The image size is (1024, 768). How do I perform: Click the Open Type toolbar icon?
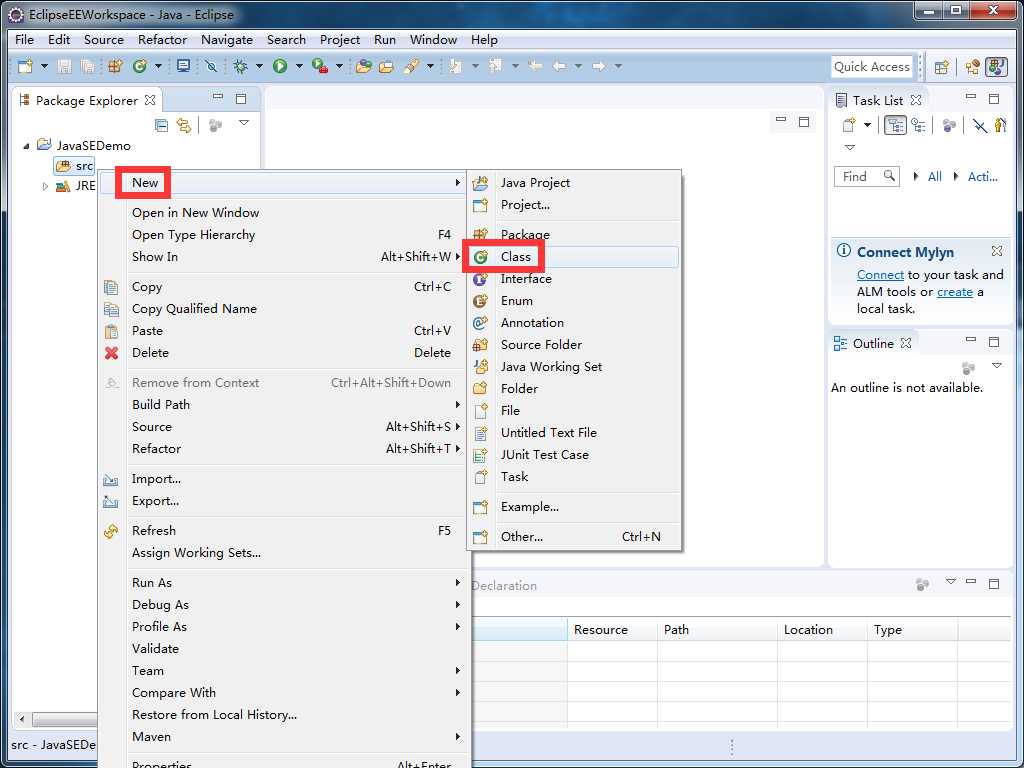point(364,66)
